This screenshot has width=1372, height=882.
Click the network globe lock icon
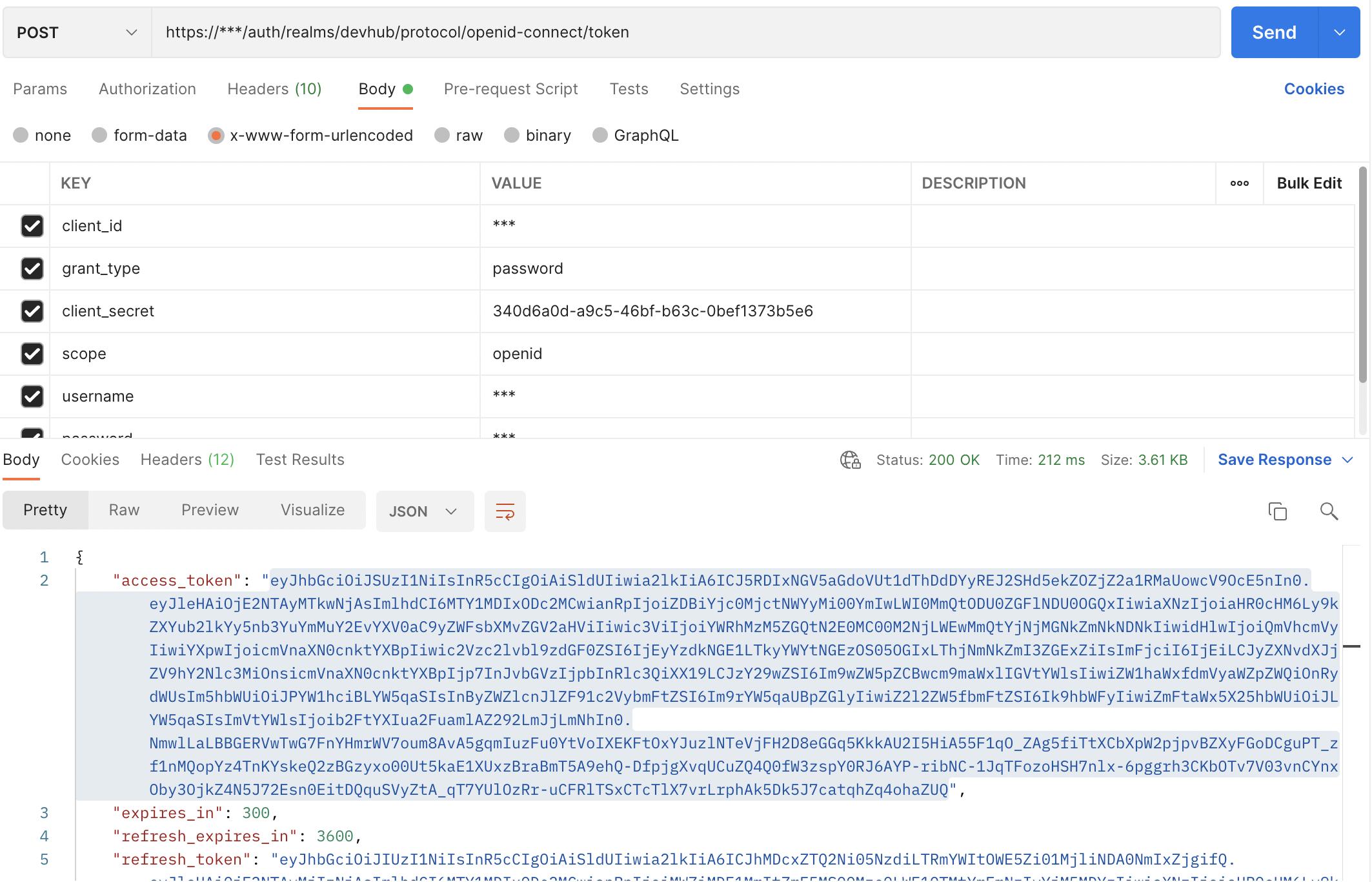850,460
